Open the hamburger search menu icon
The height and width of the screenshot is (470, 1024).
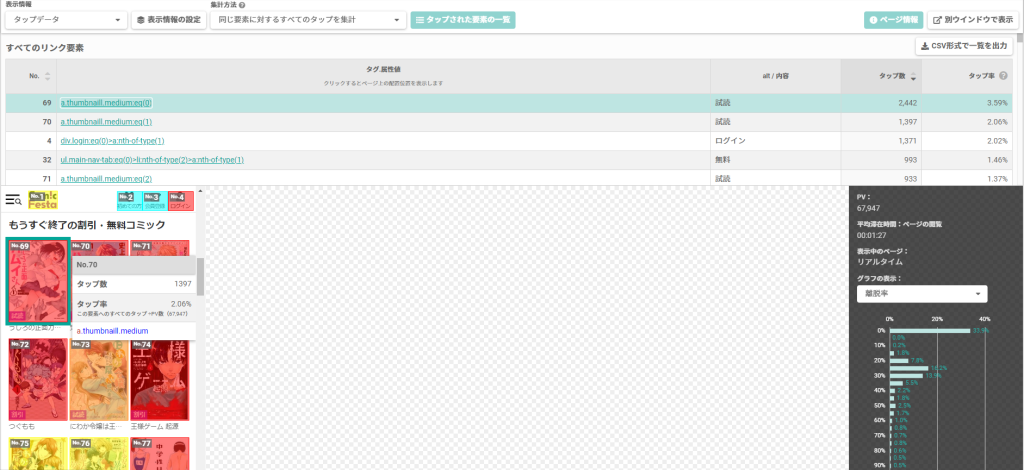tap(13, 199)
